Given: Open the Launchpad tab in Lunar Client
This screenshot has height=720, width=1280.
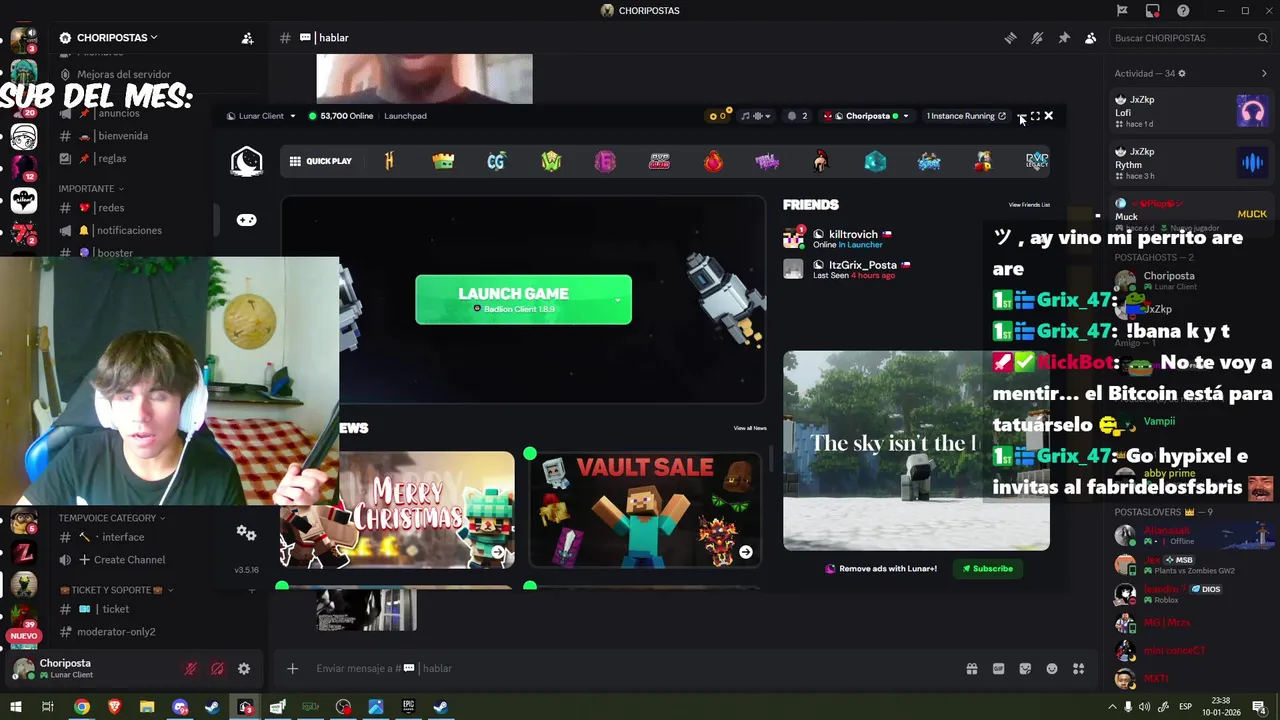Looking at the screenshot, I should click(405, 116).
